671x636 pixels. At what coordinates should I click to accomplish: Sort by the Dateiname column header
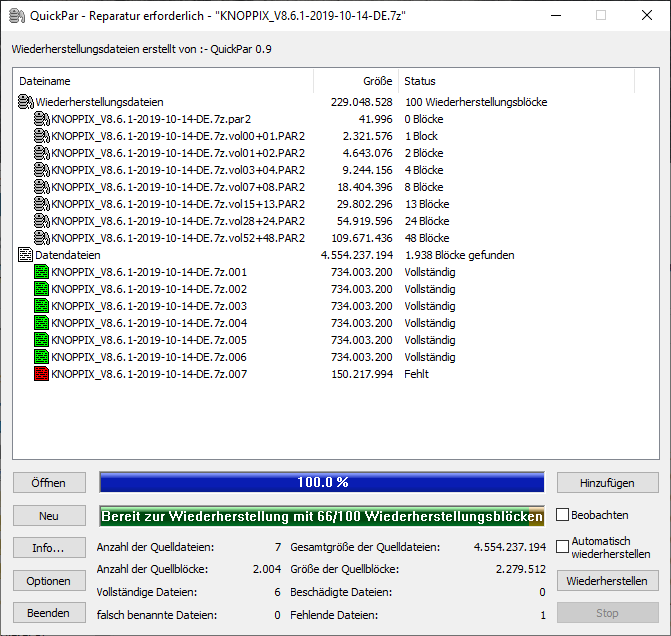point(163,81)
